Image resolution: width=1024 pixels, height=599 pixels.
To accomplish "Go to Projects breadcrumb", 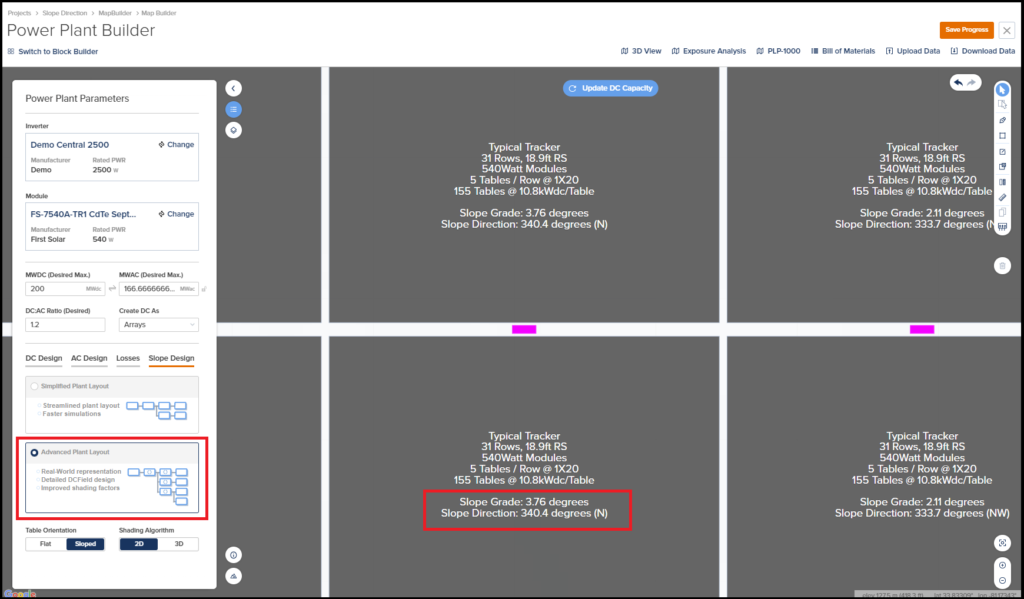I will coord(19,13).
